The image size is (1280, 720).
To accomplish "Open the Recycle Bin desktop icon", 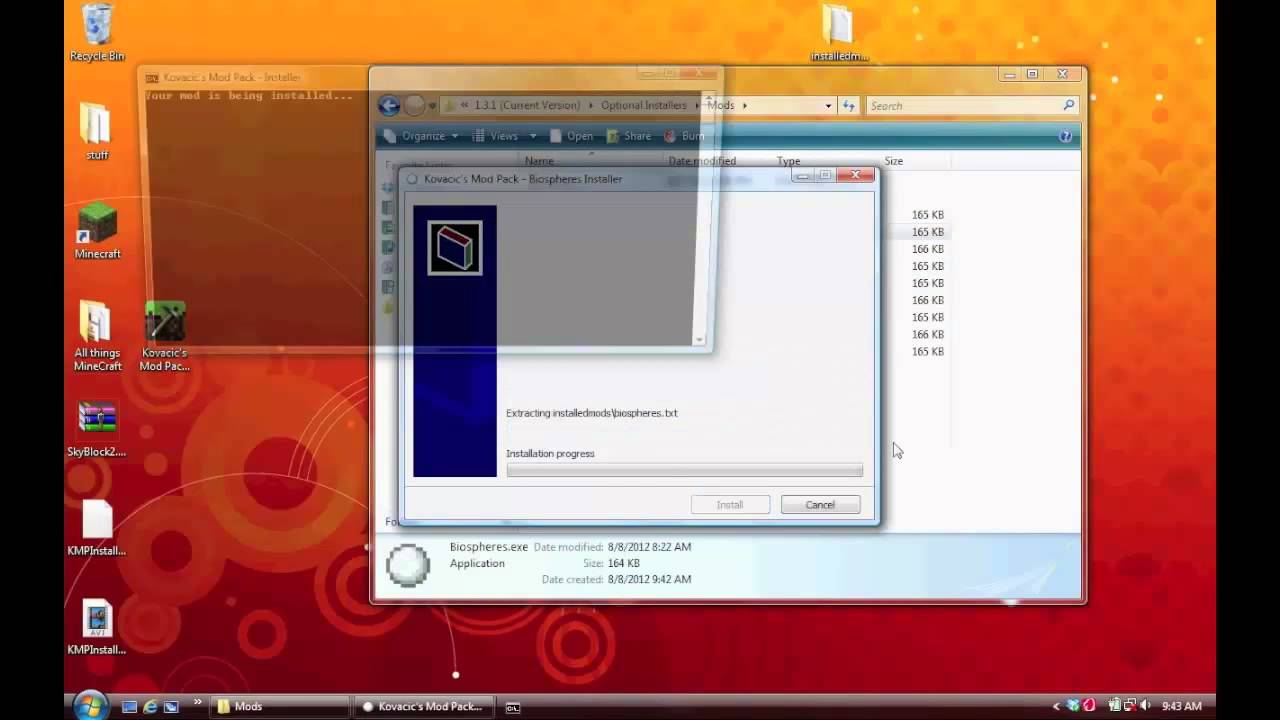I will 97,33.
